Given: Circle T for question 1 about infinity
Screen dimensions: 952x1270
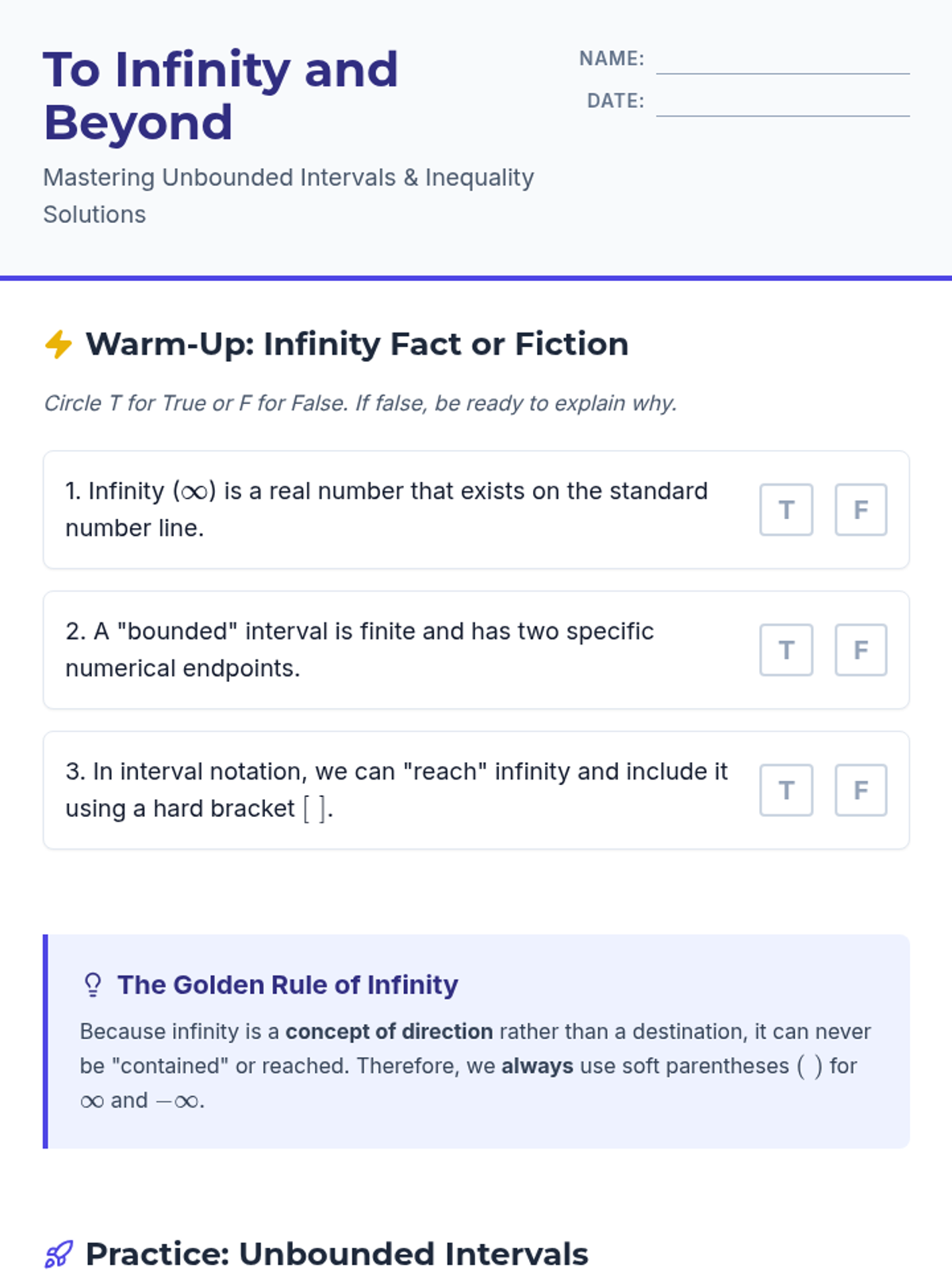Looking at the screenshot, I should pos(786,510).
